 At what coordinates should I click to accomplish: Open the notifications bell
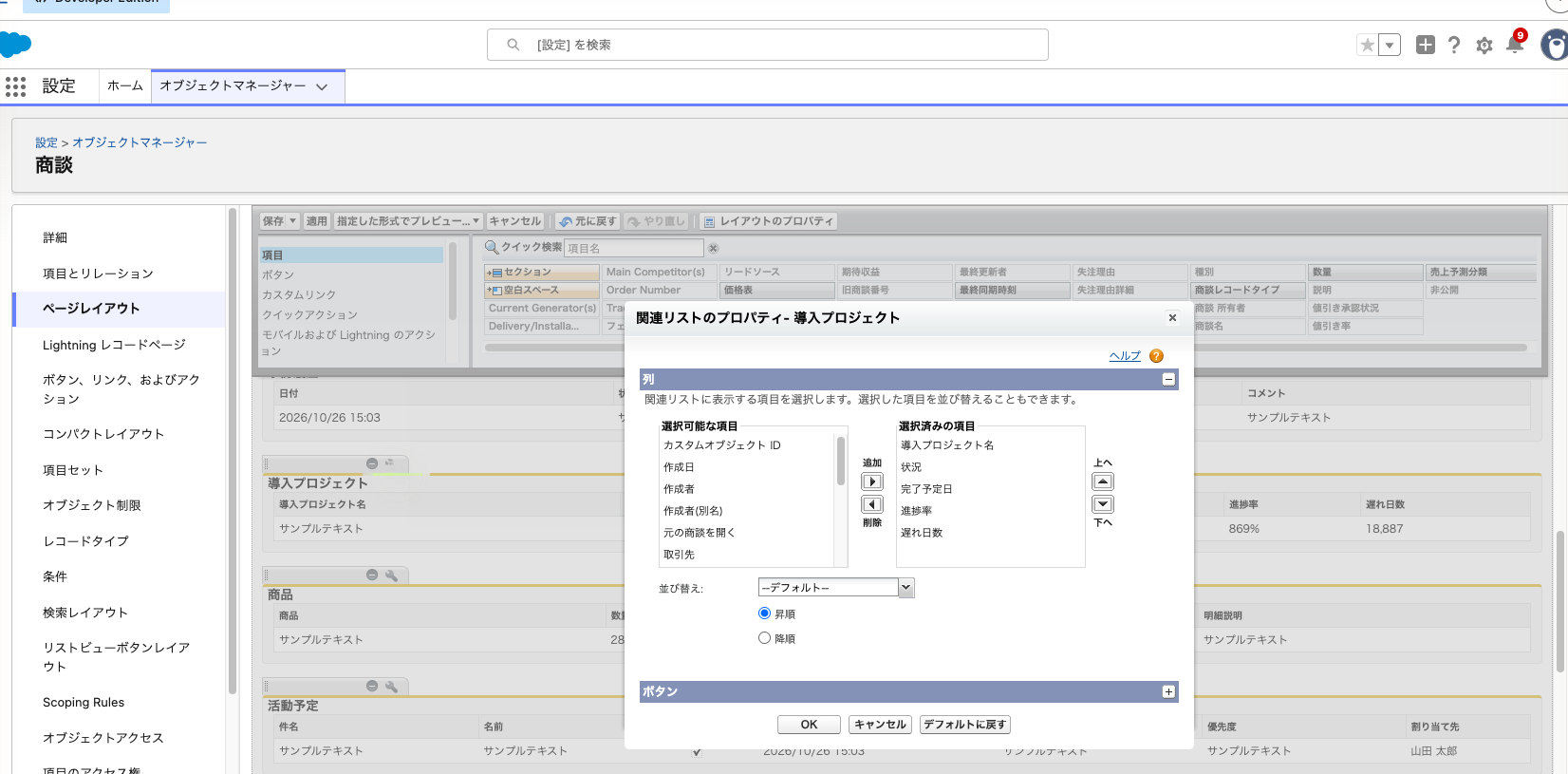coord(1515,44)
